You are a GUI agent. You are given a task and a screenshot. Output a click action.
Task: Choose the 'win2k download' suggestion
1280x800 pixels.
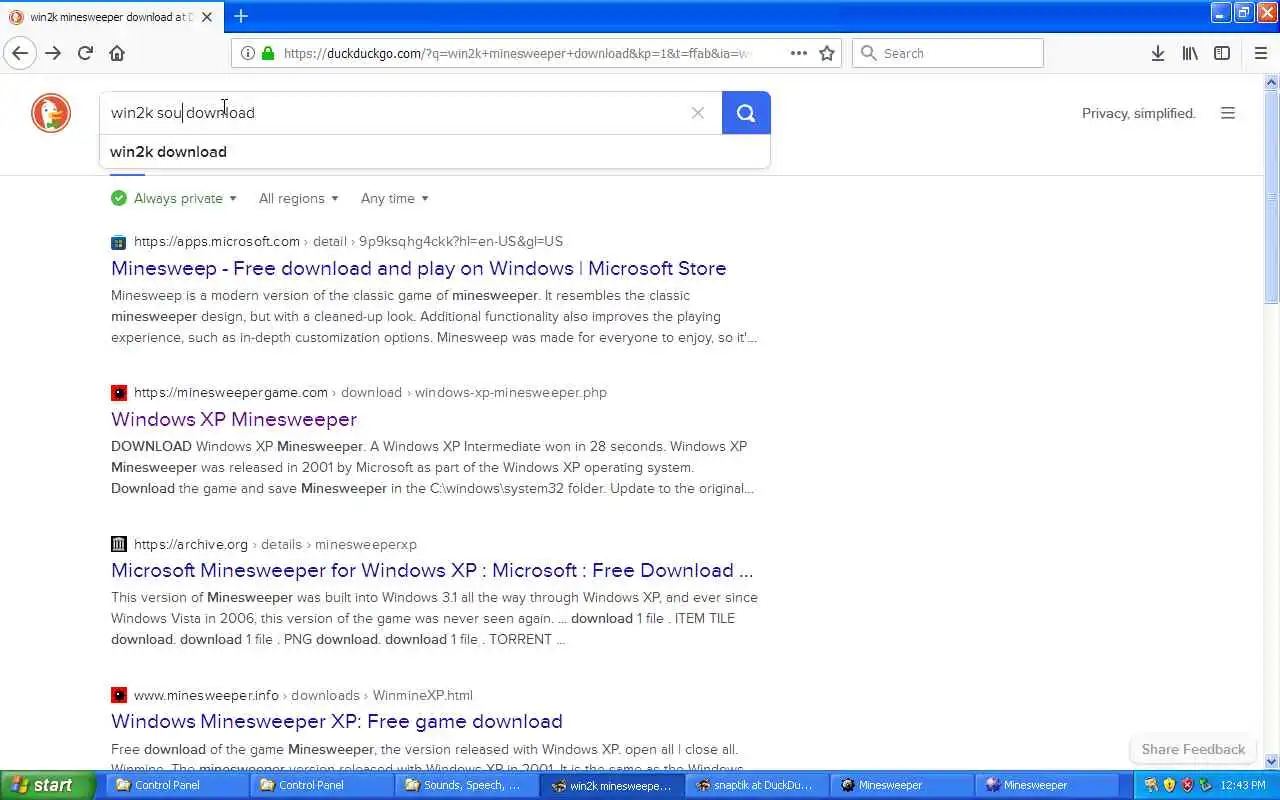[435, 152]
